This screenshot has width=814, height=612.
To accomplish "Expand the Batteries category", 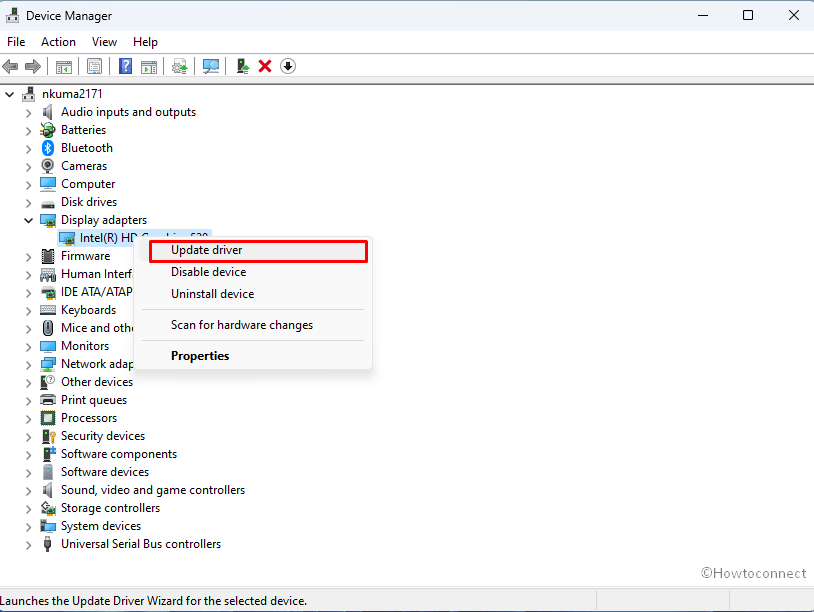I will tap(29, 130).
